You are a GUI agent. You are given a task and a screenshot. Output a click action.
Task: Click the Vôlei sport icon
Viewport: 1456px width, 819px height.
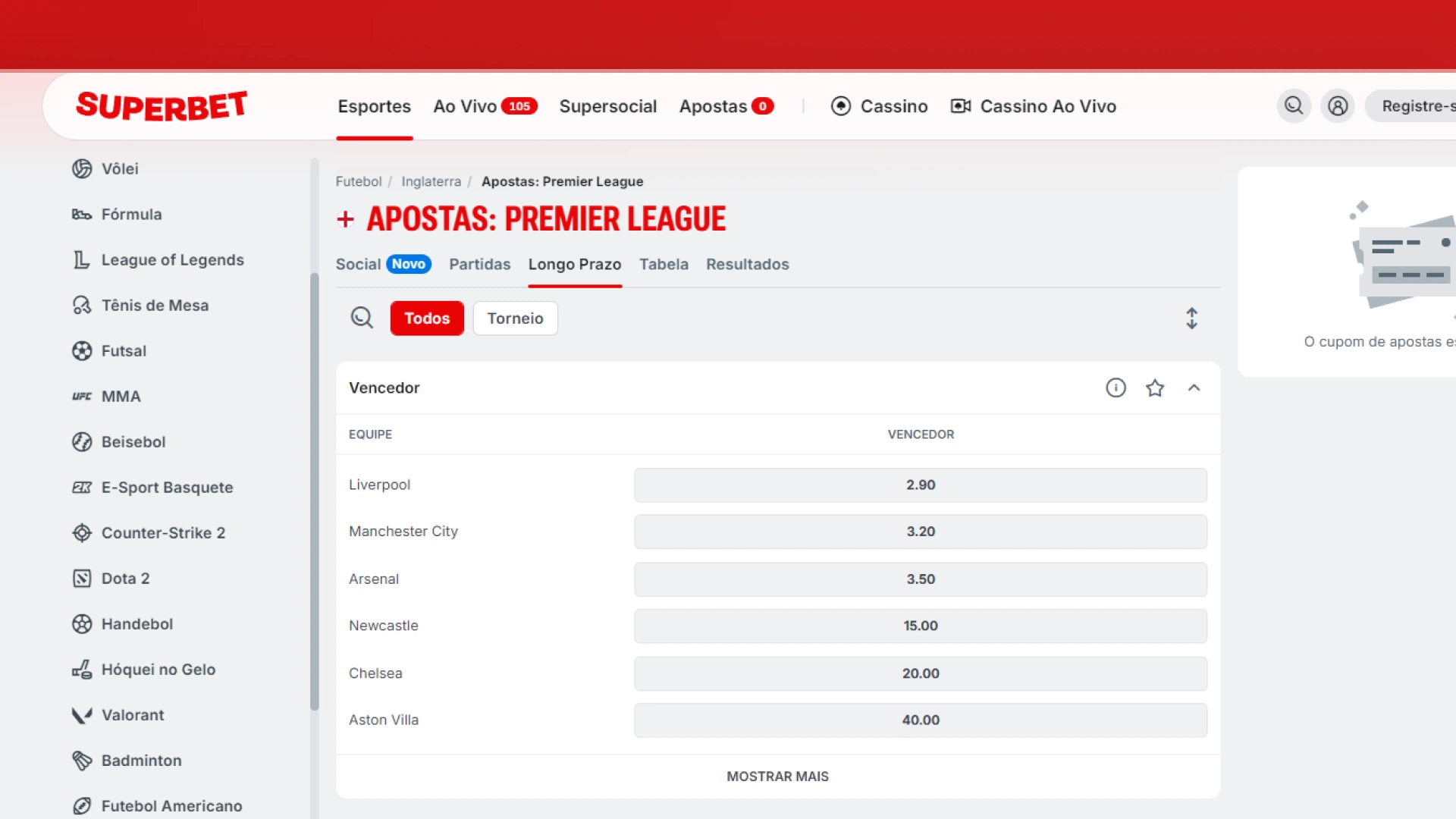[x=82, y=168]
